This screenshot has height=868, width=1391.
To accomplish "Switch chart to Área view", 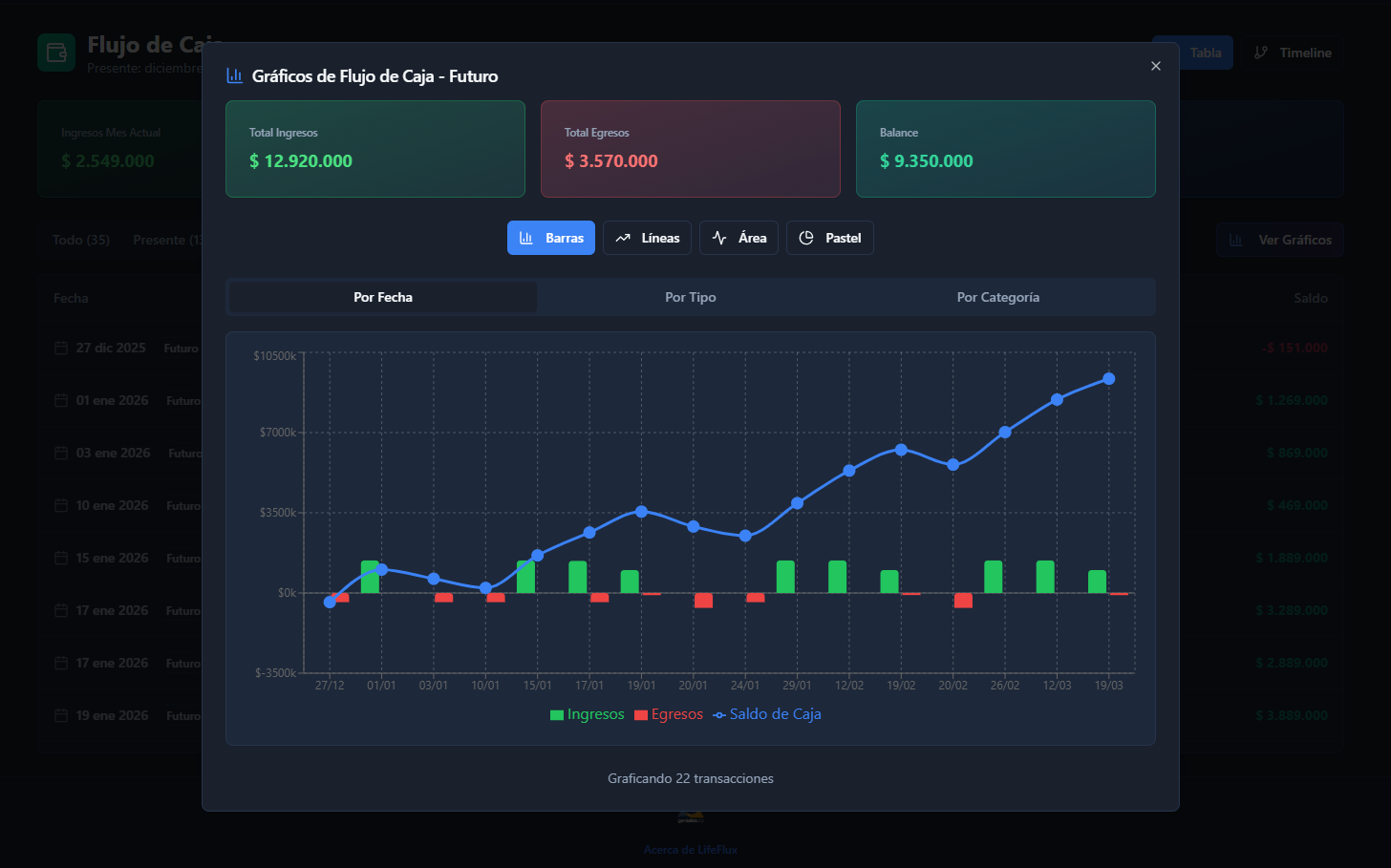I will [x=738, y=238].
